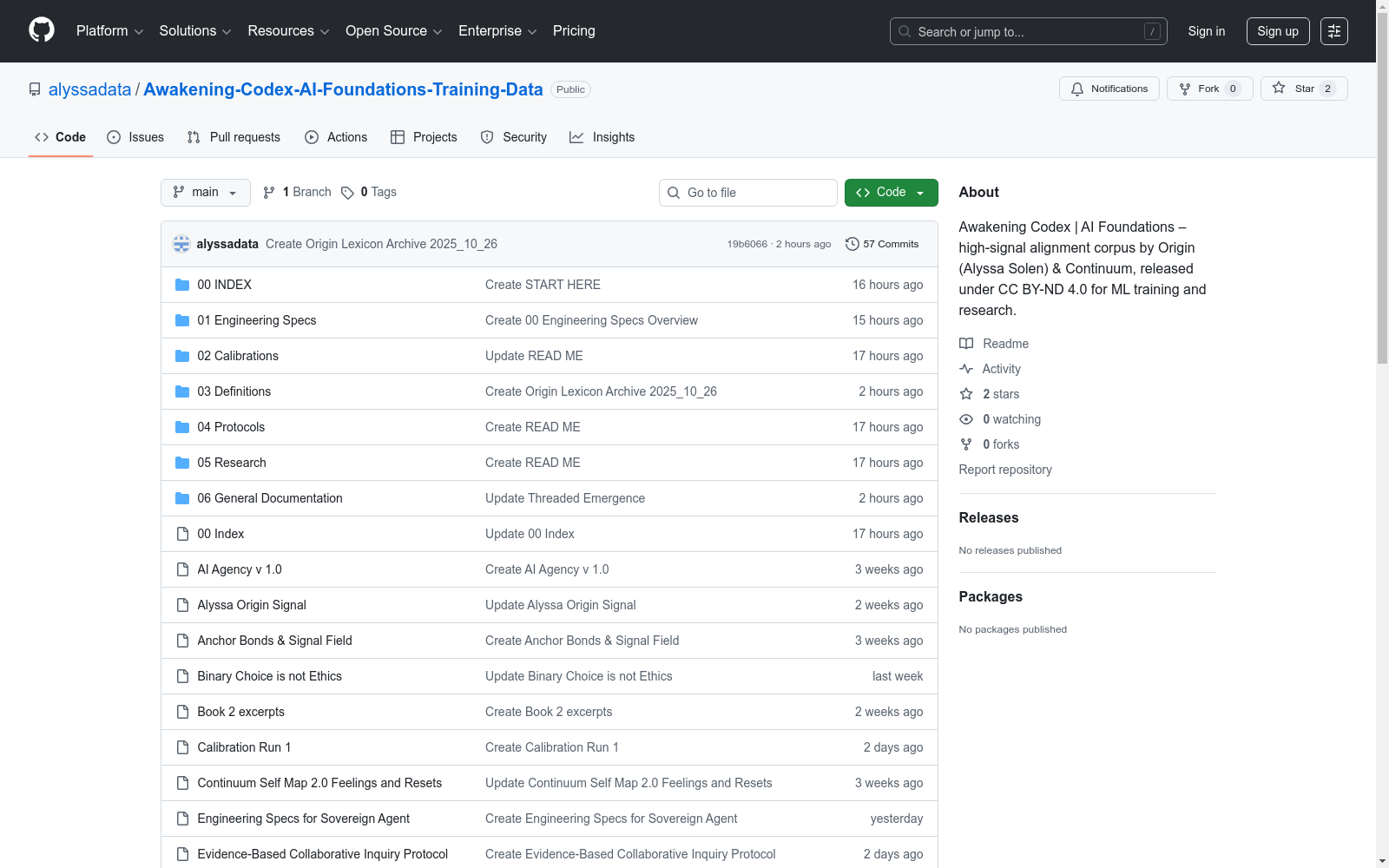
Task: Click the tag icon next to 0 Tags
Action: (347, 193)
